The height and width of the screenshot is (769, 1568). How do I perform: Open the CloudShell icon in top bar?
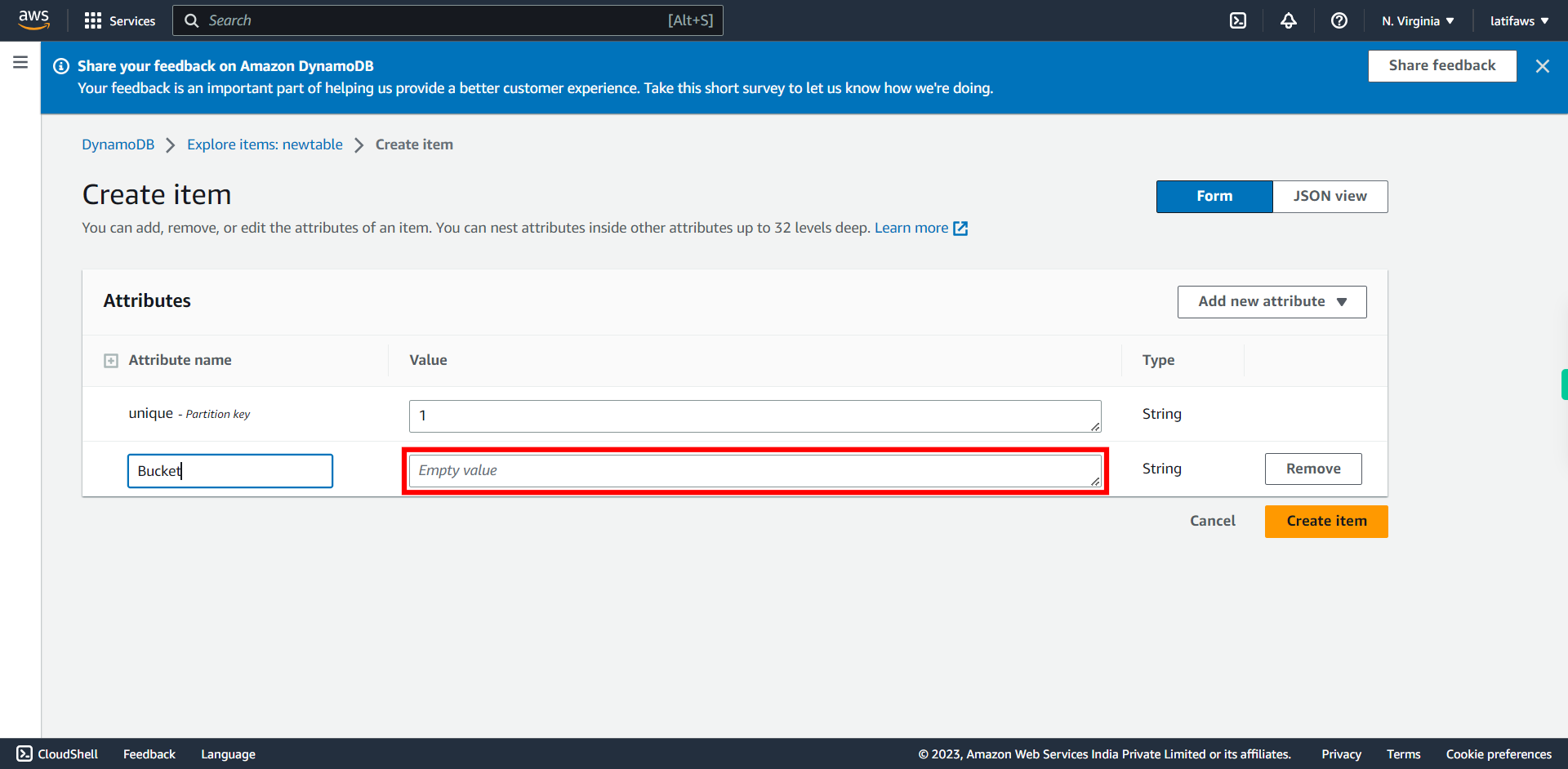[1238, 20]
